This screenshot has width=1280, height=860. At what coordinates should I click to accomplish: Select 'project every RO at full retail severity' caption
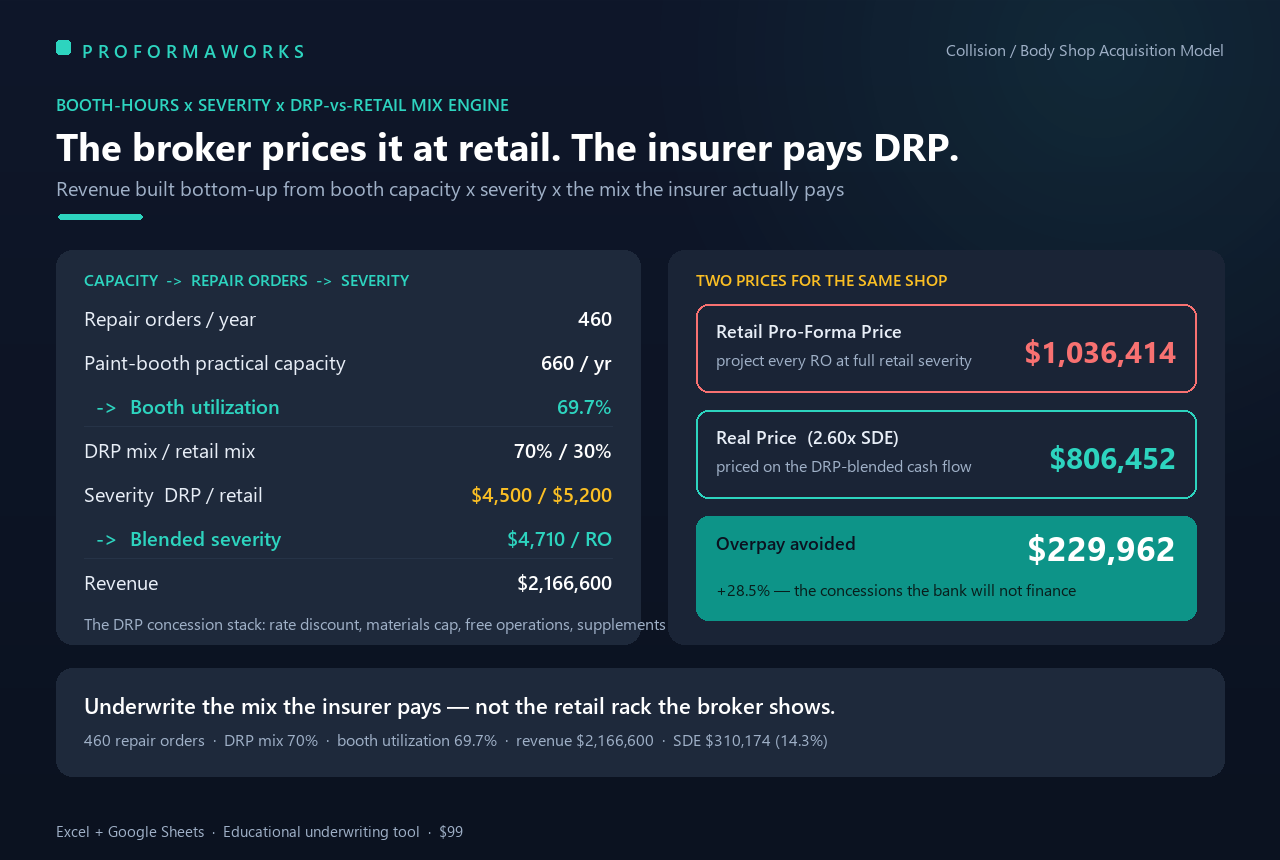(844, 361)
